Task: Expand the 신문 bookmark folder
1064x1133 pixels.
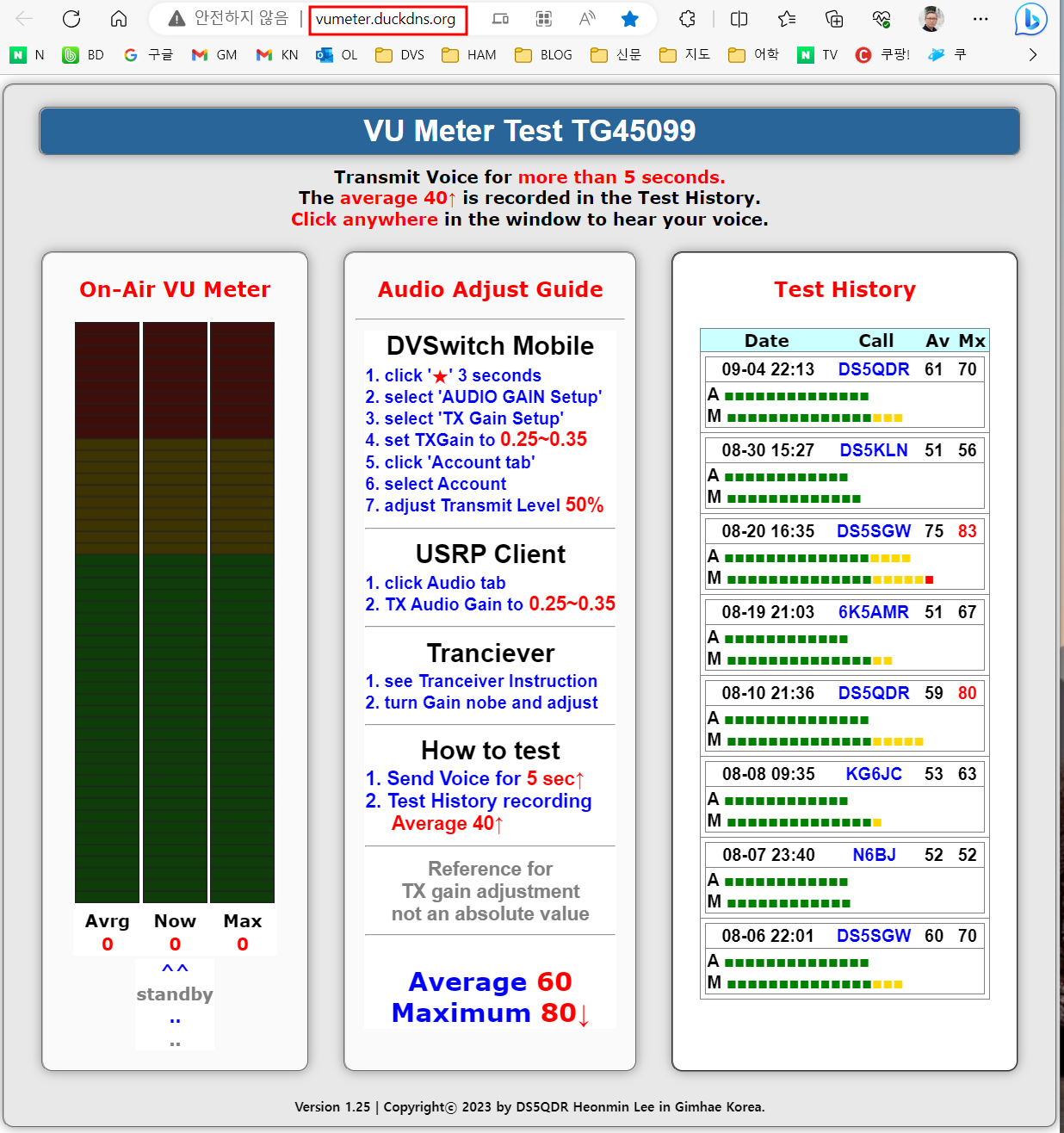Action: pos(616,55)
